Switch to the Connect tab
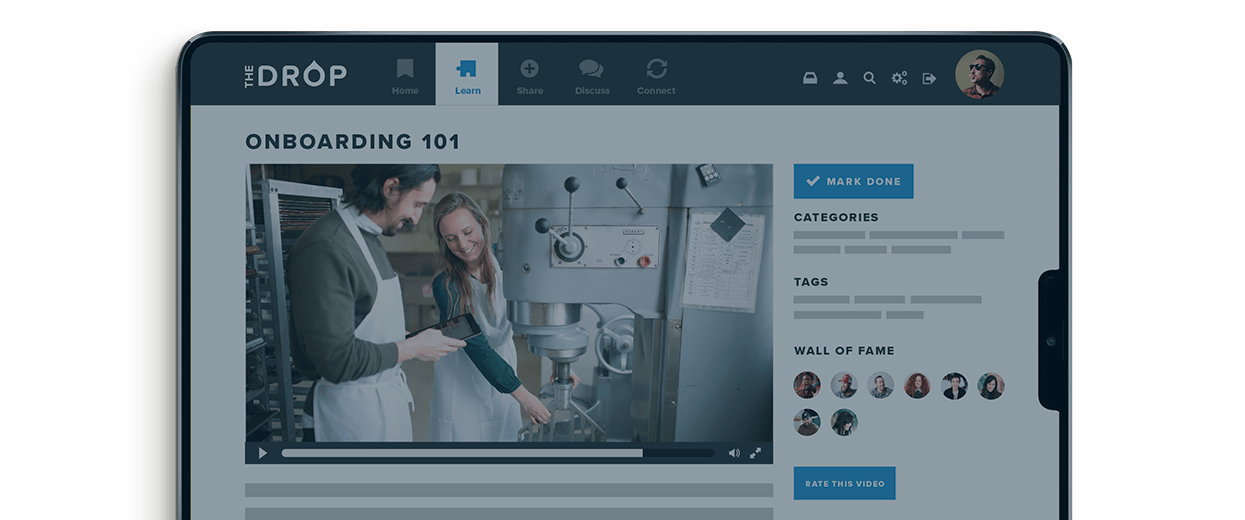The width and height of the screenshot is (1245, 520). 656,76
